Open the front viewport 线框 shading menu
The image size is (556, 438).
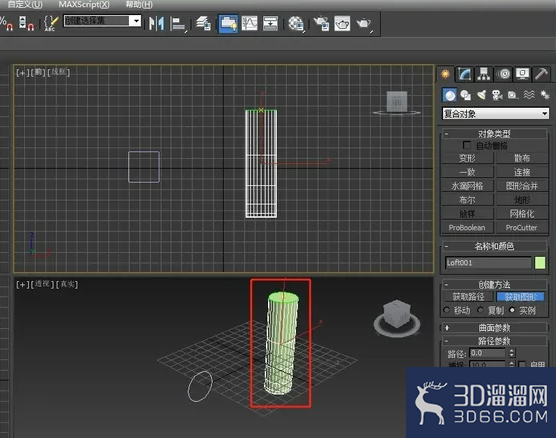tap(59, 72)
